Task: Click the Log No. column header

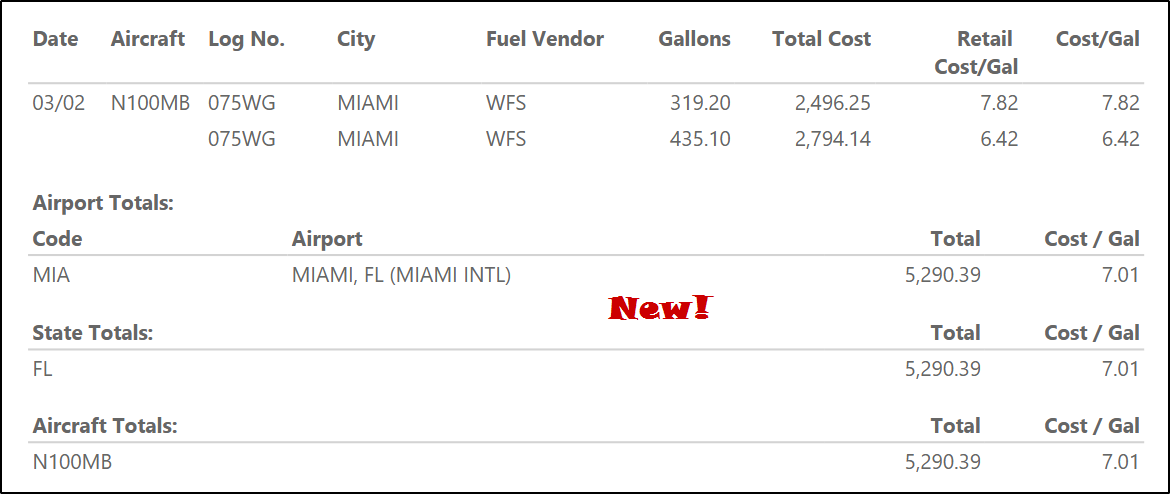Action: point(246,39)
